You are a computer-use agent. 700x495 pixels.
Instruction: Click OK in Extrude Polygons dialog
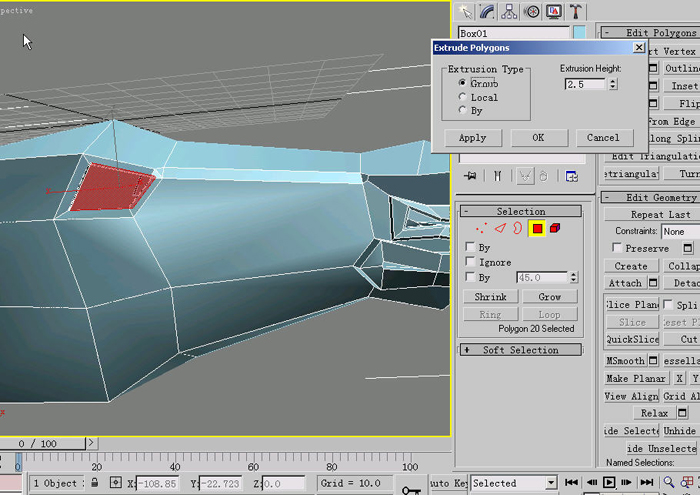[x=539, y=138]
